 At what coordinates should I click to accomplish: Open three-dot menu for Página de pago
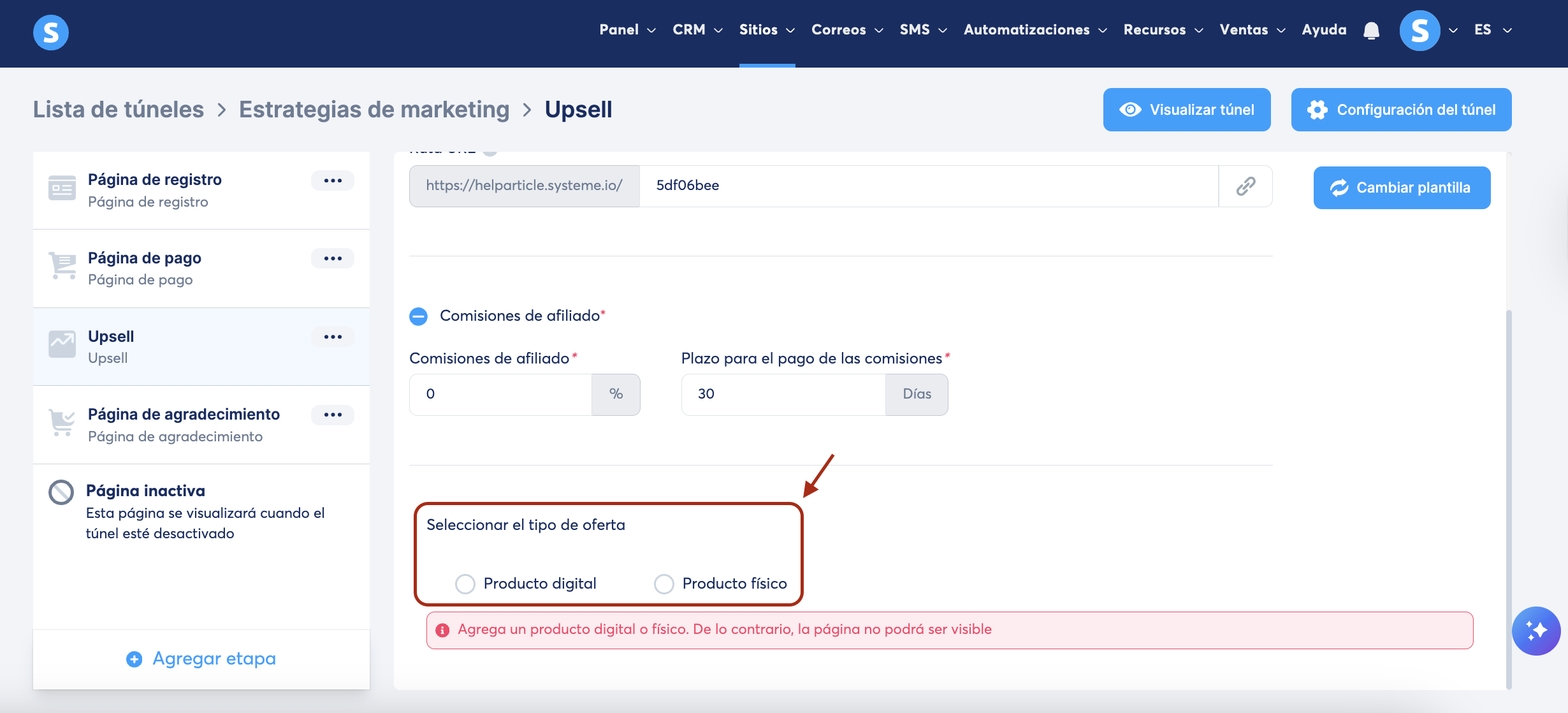click(333, 258)
